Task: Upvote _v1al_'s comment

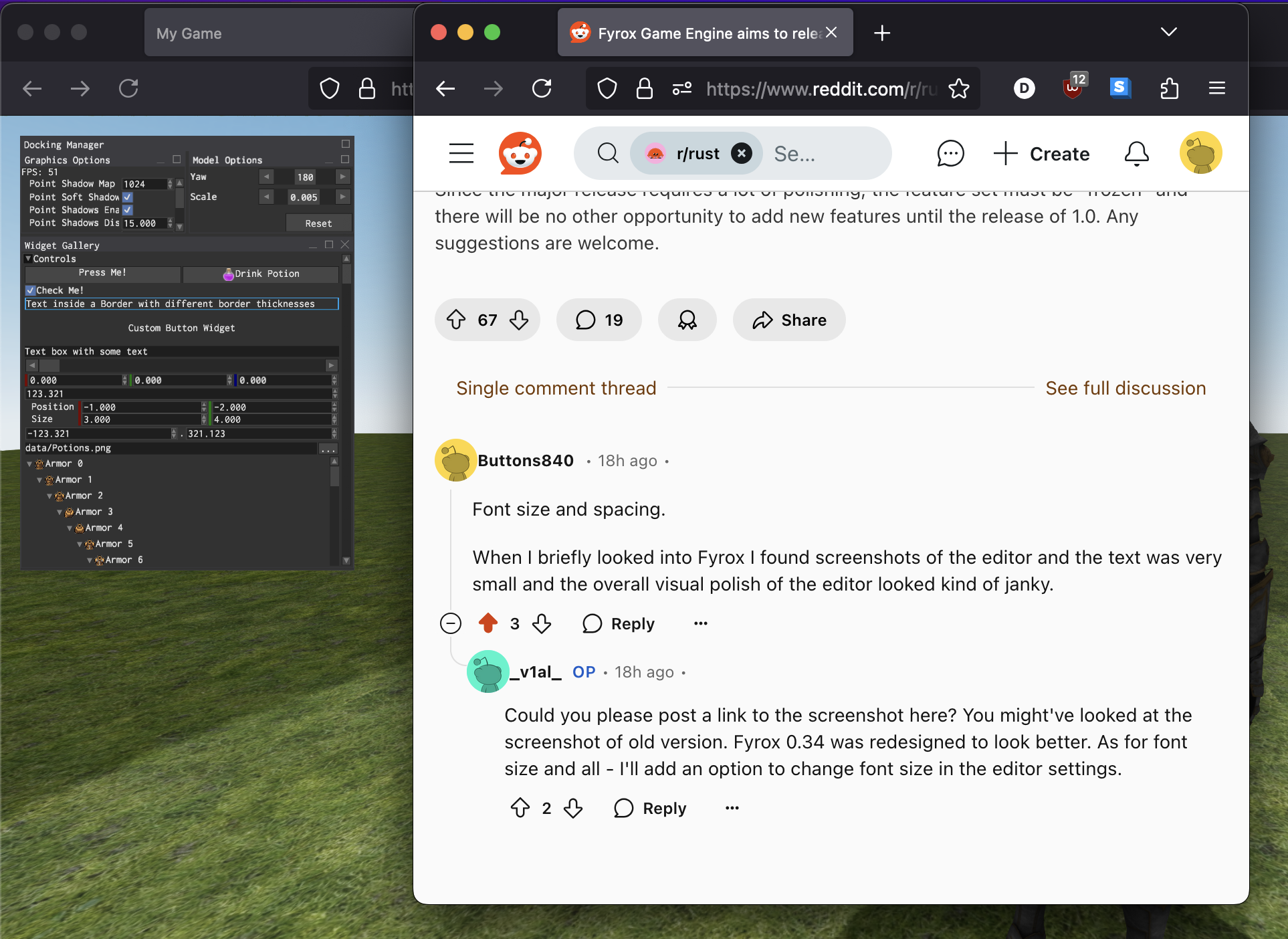Action: click(x=520, y=808)
